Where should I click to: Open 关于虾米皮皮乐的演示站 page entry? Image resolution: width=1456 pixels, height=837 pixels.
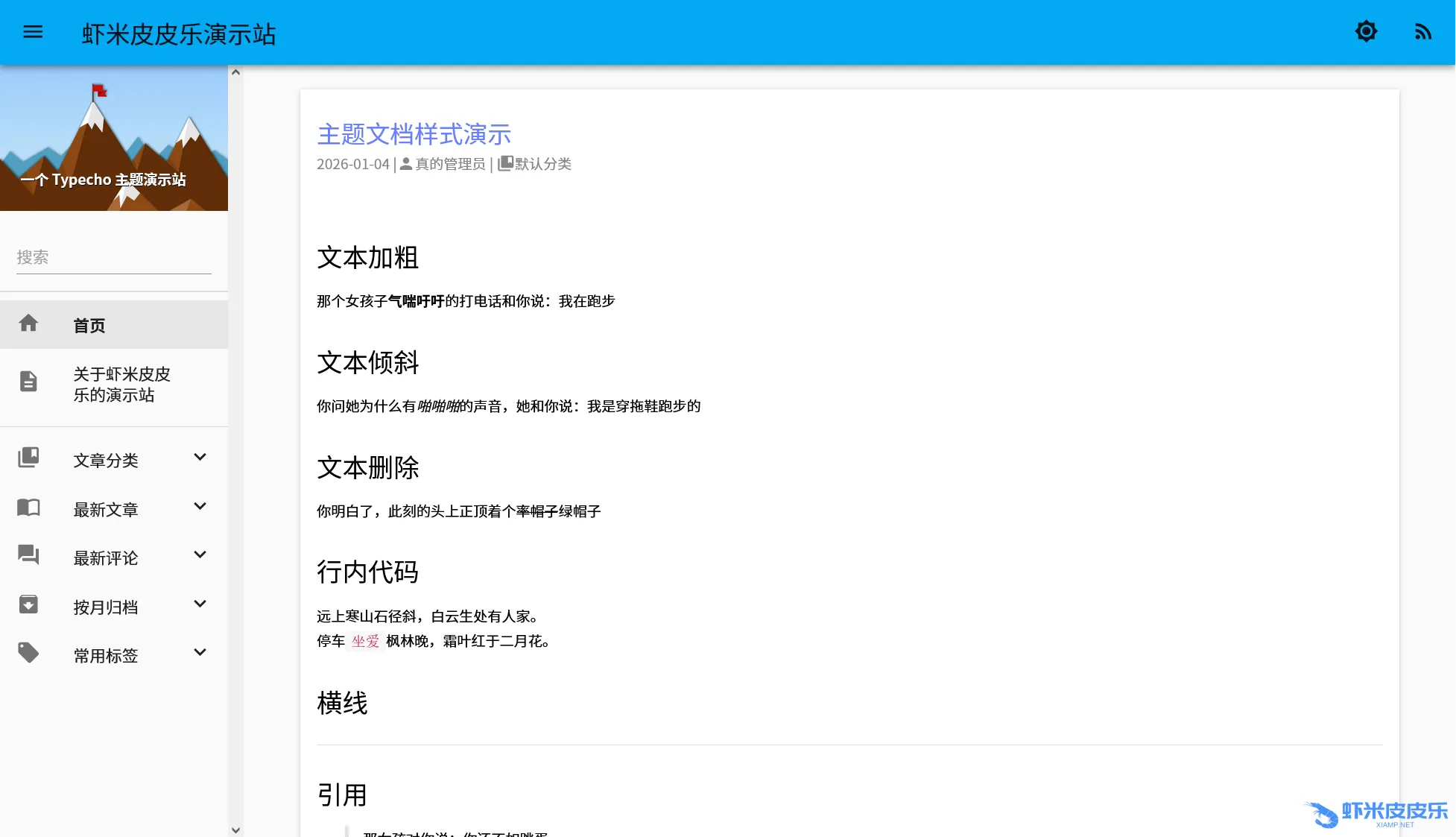(x=121, y=385)
